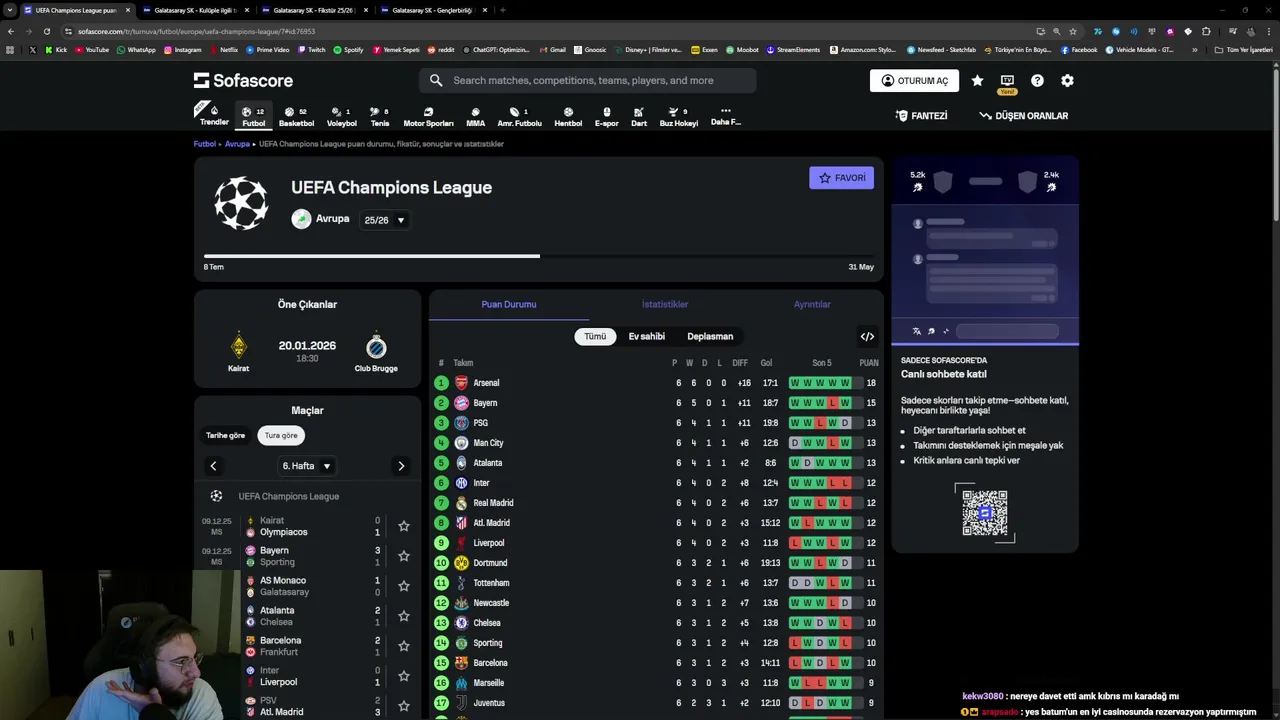Select the Basketbol sport icon
The height and width of the screenshot is (720, 1280).
coord(296,116)
